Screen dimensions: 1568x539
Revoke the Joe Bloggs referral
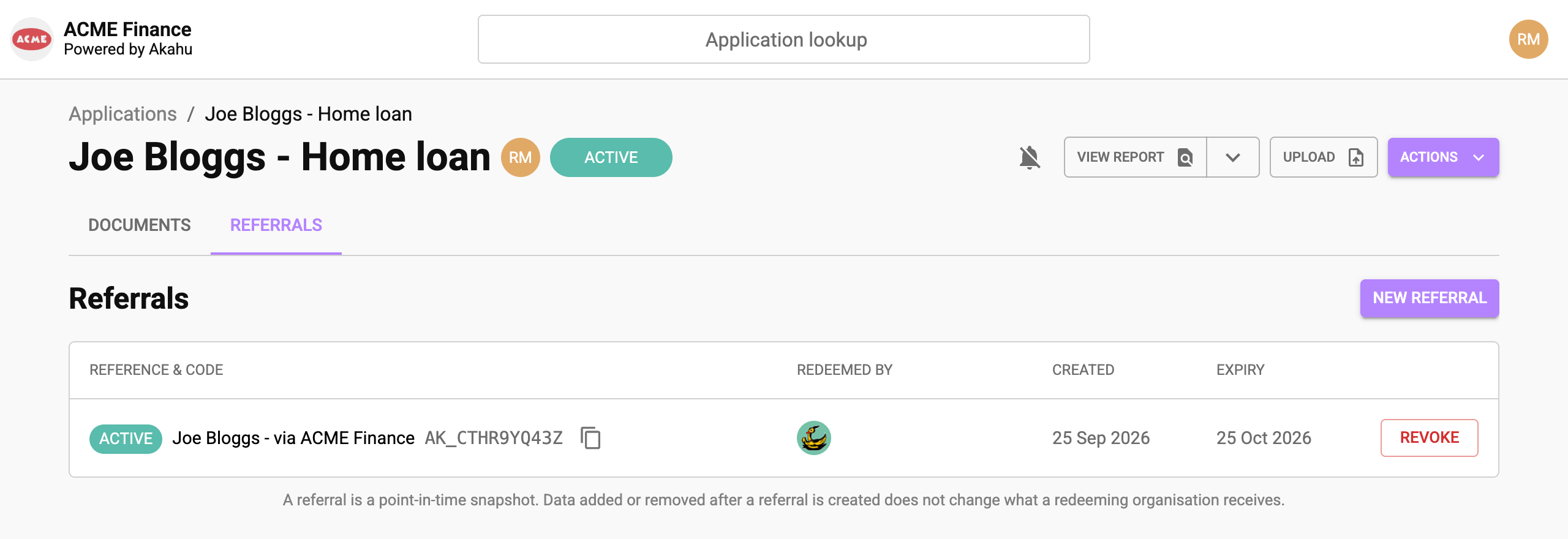(x=1429, y=438)
